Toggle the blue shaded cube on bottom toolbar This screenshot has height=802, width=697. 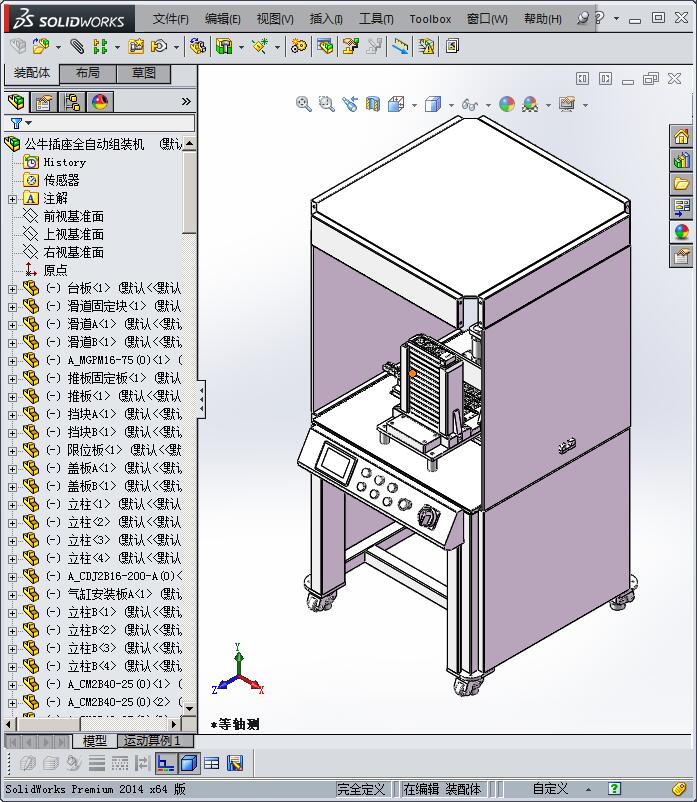click(x=189, y=764)
